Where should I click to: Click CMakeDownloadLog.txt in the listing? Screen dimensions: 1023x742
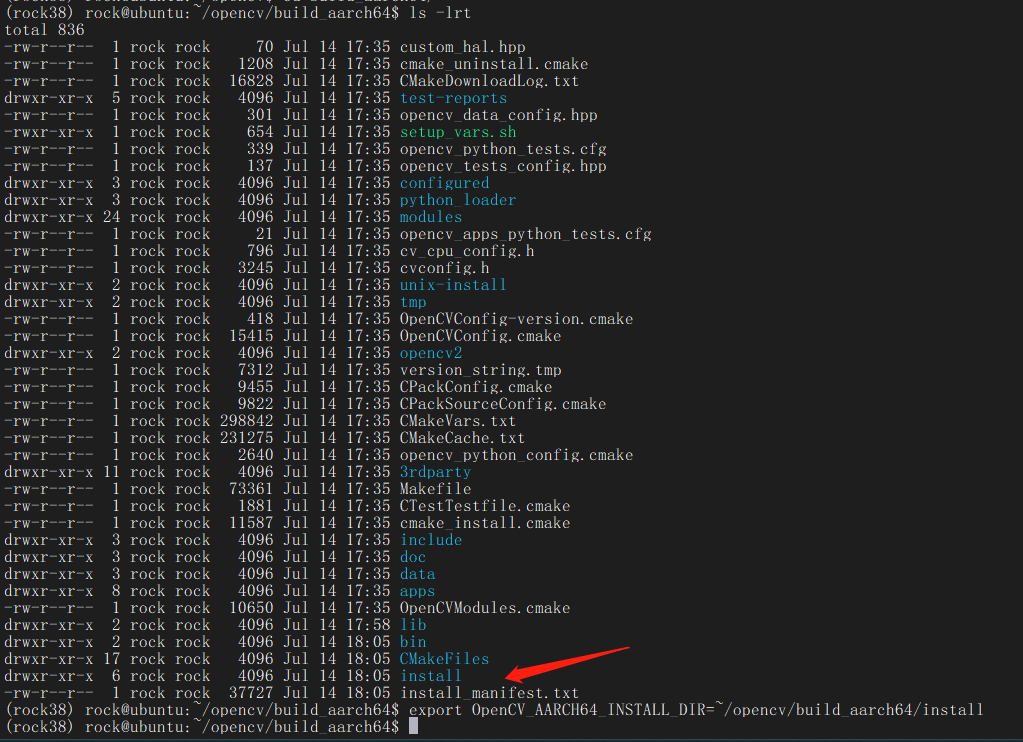click(489, 81)
